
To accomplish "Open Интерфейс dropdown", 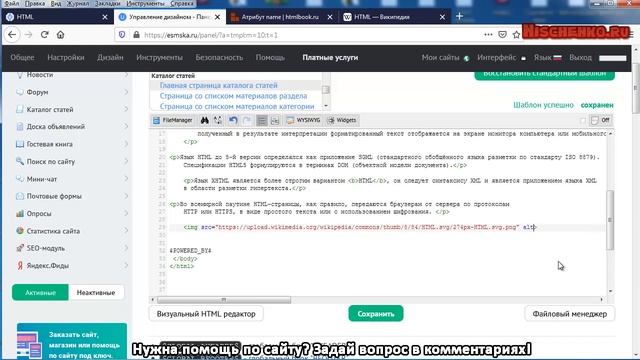I will coord(501,58).
